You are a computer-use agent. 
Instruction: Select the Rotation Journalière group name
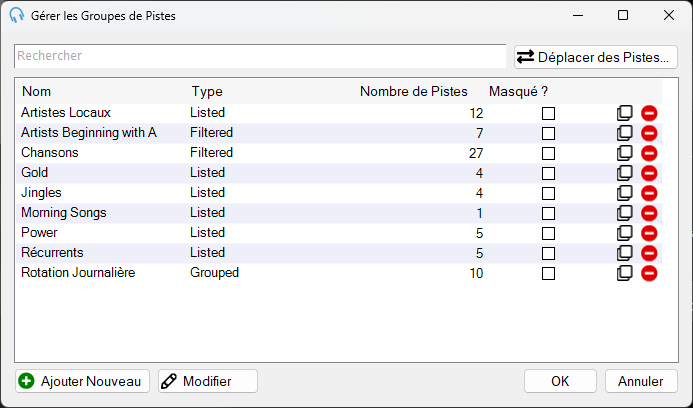[x=78, y=272]
